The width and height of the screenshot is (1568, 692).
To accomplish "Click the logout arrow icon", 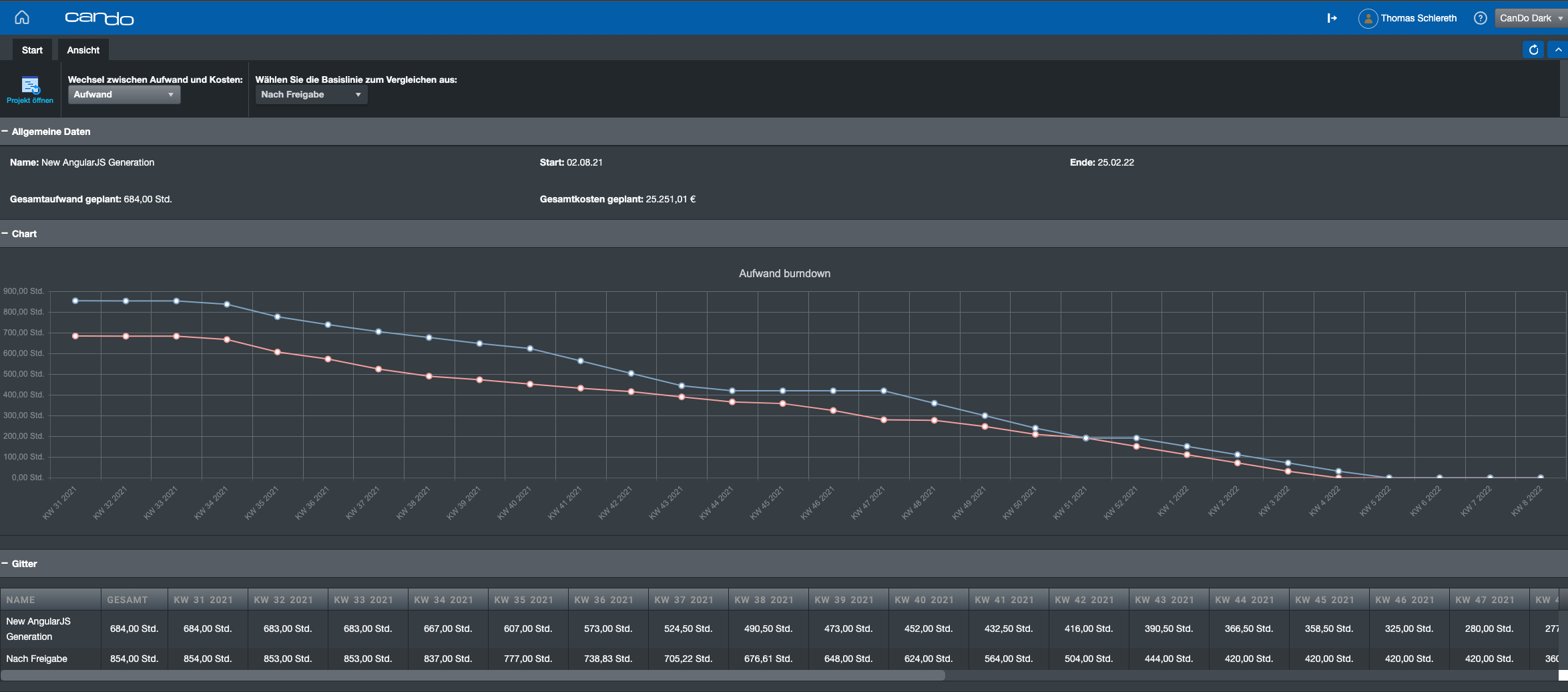I will coord(1332,18).
